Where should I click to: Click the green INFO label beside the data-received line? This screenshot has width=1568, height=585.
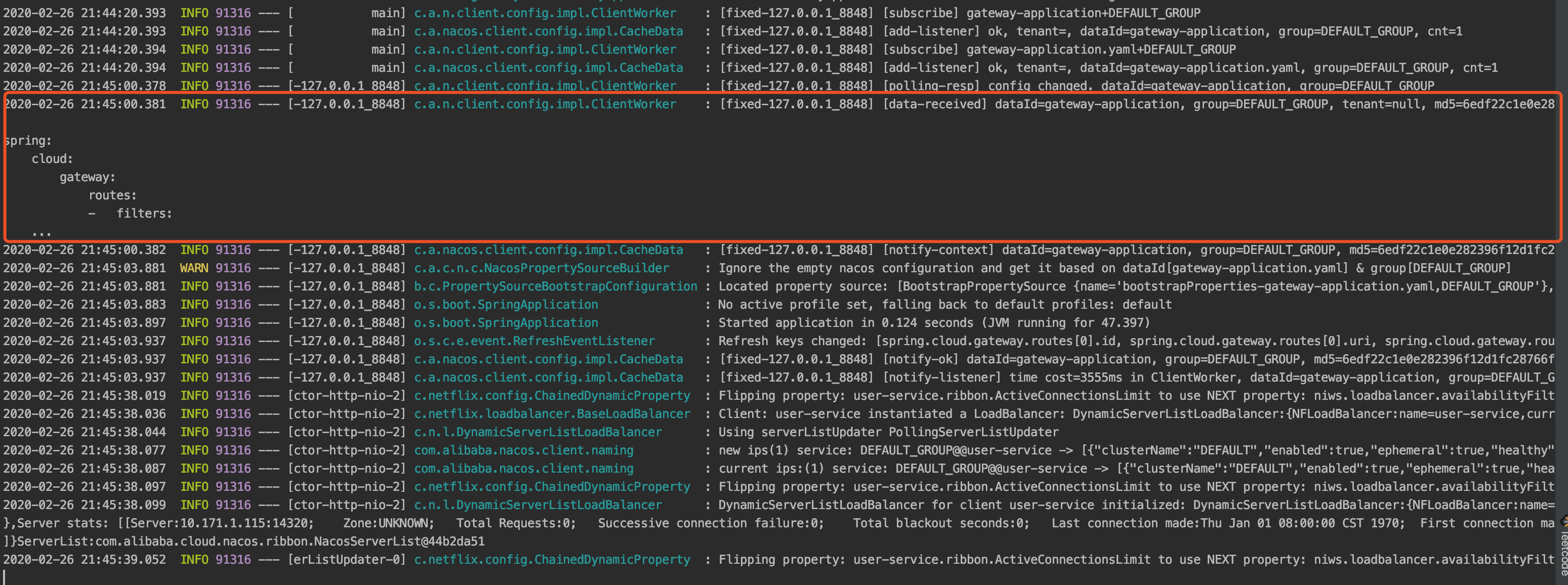pyautogui.click(x=194, y=103)
